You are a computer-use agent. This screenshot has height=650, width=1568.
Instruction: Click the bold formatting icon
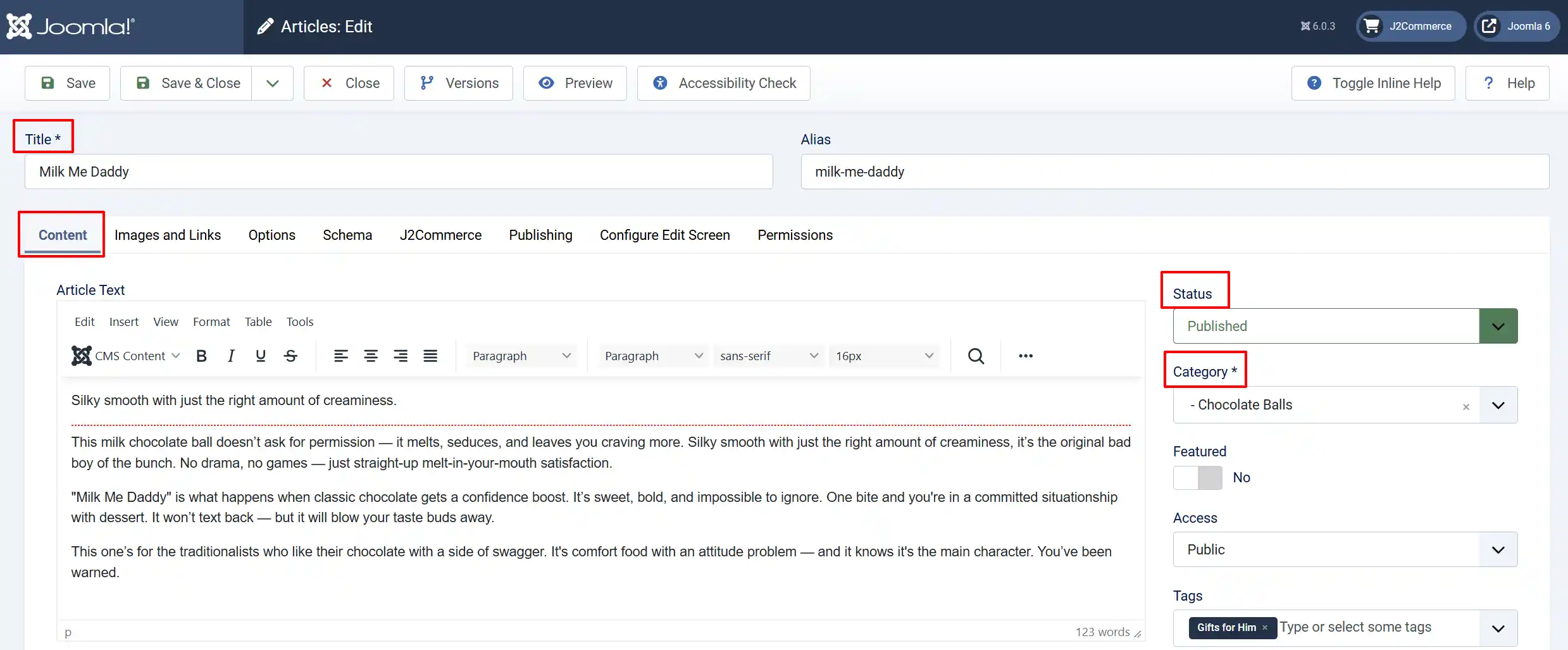tap(202, 356)
